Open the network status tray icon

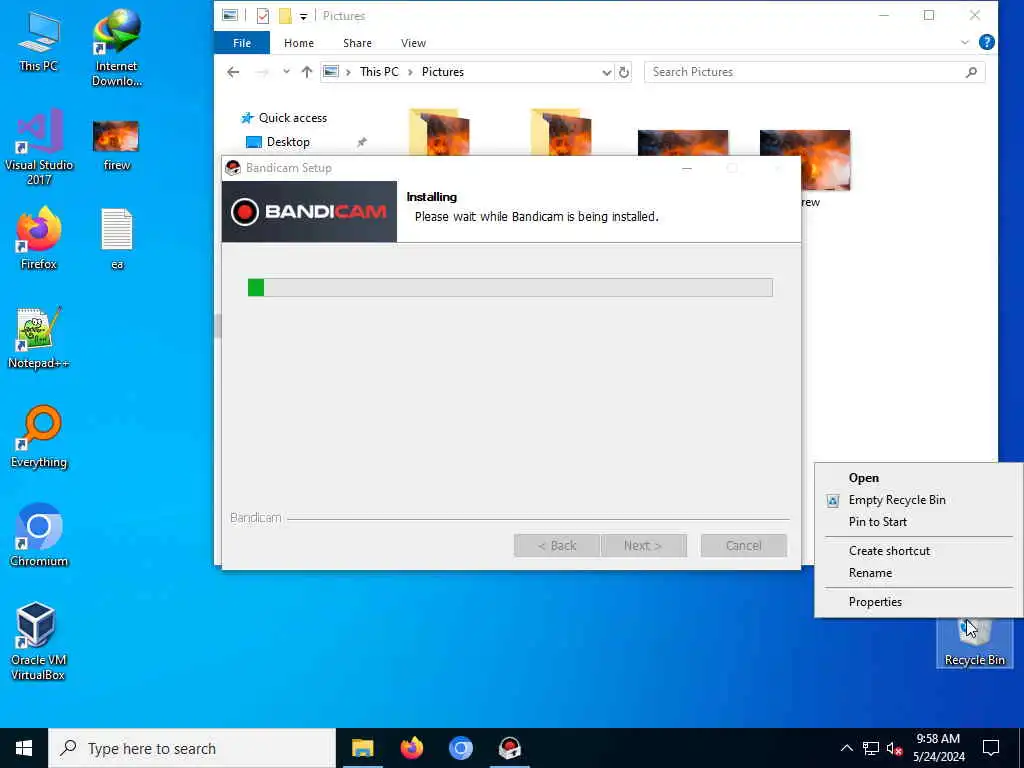pyautogui.click(x=871, y=748)
